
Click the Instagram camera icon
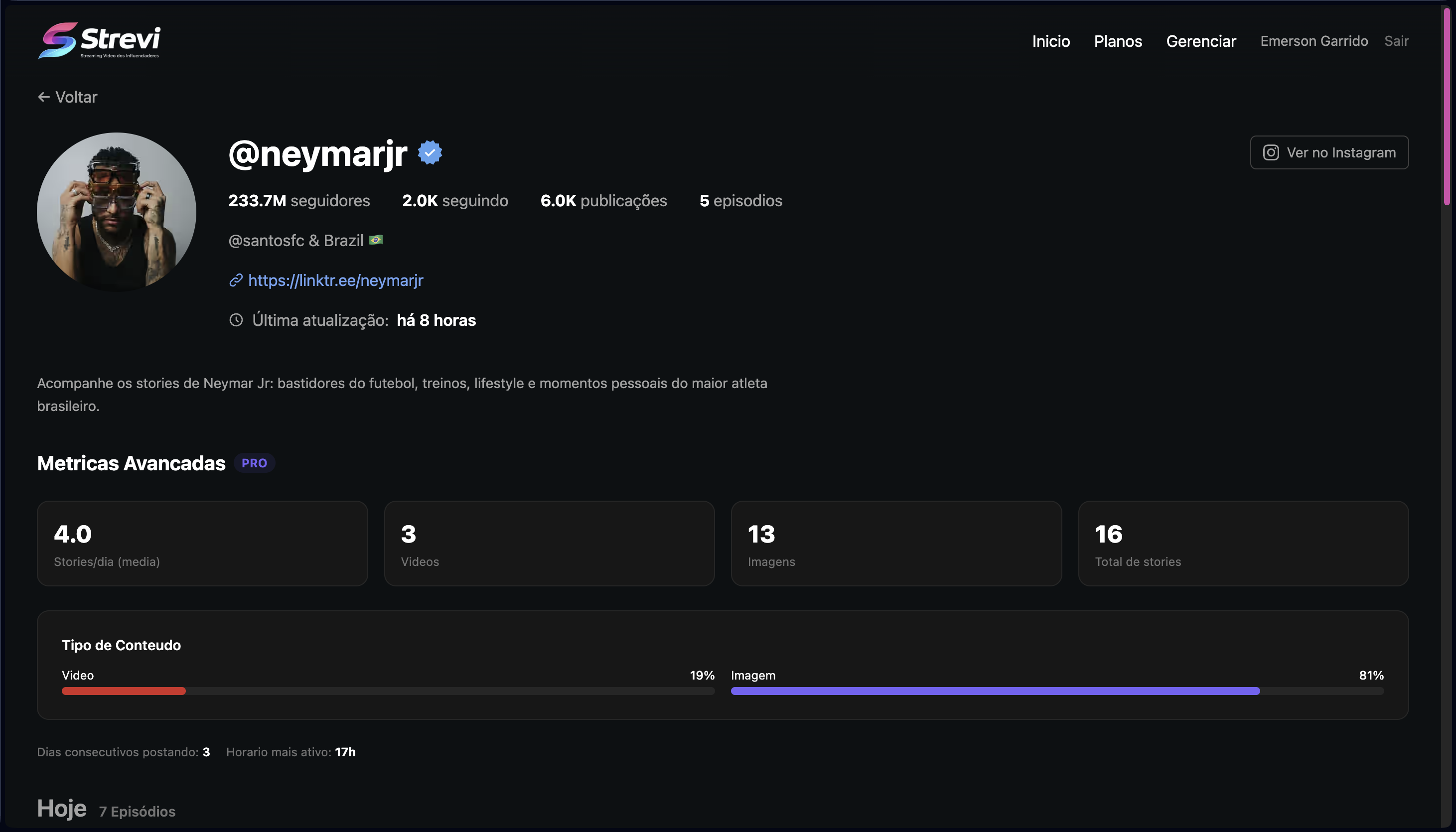pyautogui.click(x=1270, y=152)
